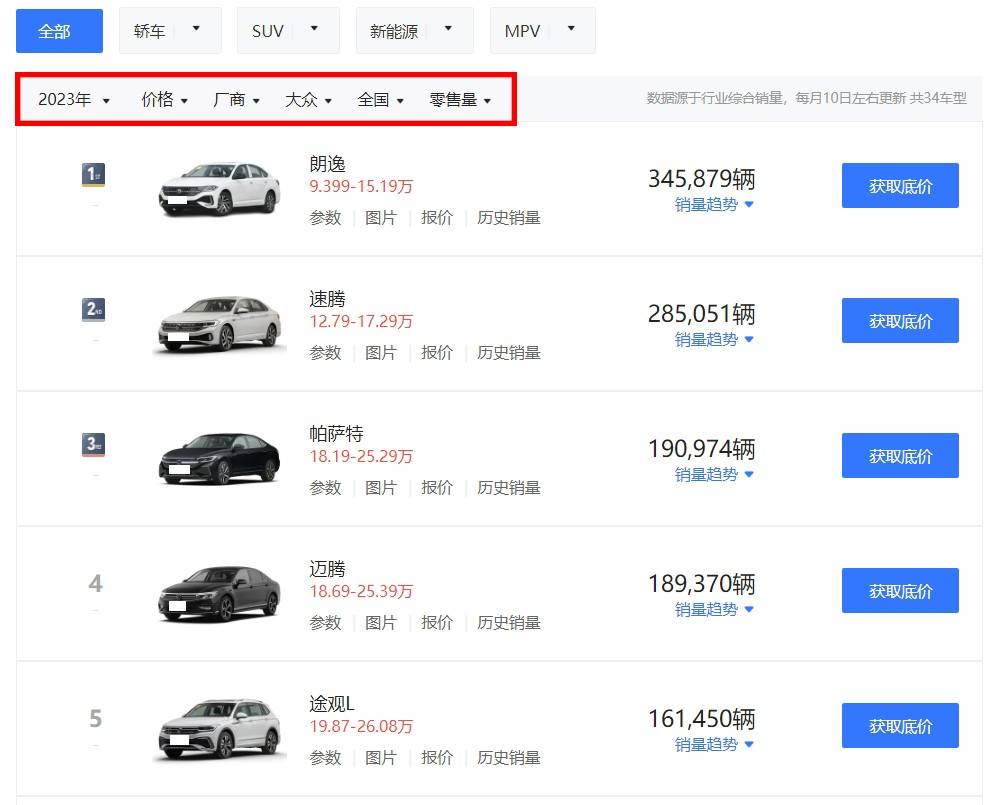Click 获取底价 button for 迈腾
The height and width of the screenshot is (805, 1003).
[x=900, y=591]
